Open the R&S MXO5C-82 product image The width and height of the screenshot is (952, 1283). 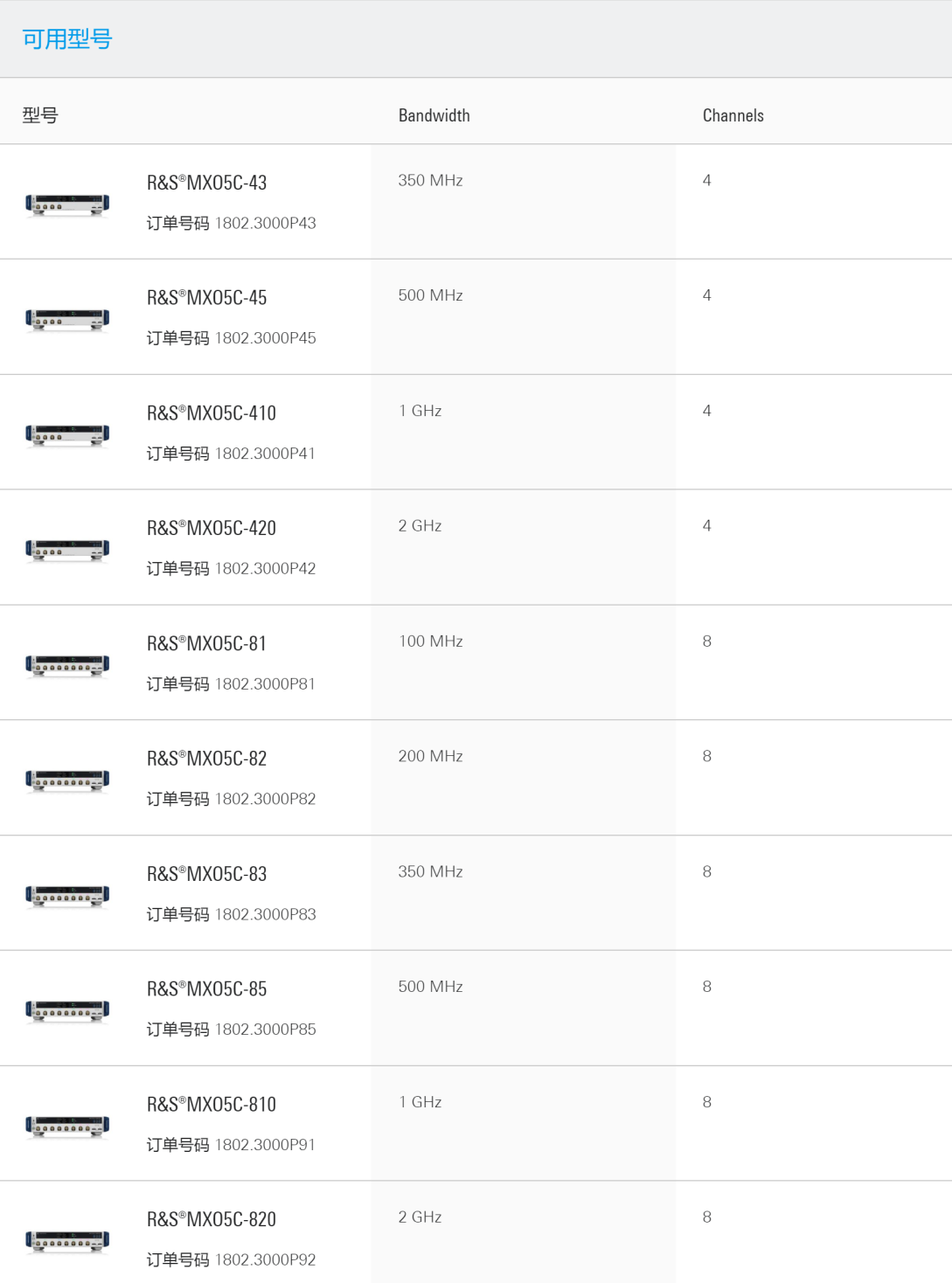click(x=67, y=780)
